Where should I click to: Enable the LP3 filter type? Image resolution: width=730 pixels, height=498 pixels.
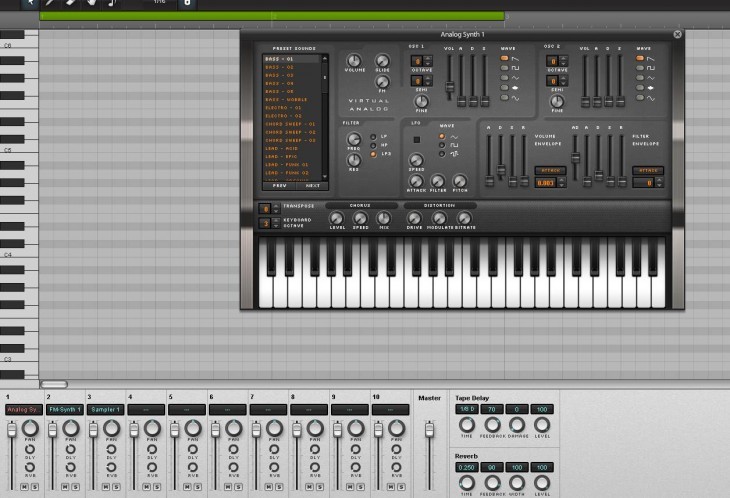point(373,154)
